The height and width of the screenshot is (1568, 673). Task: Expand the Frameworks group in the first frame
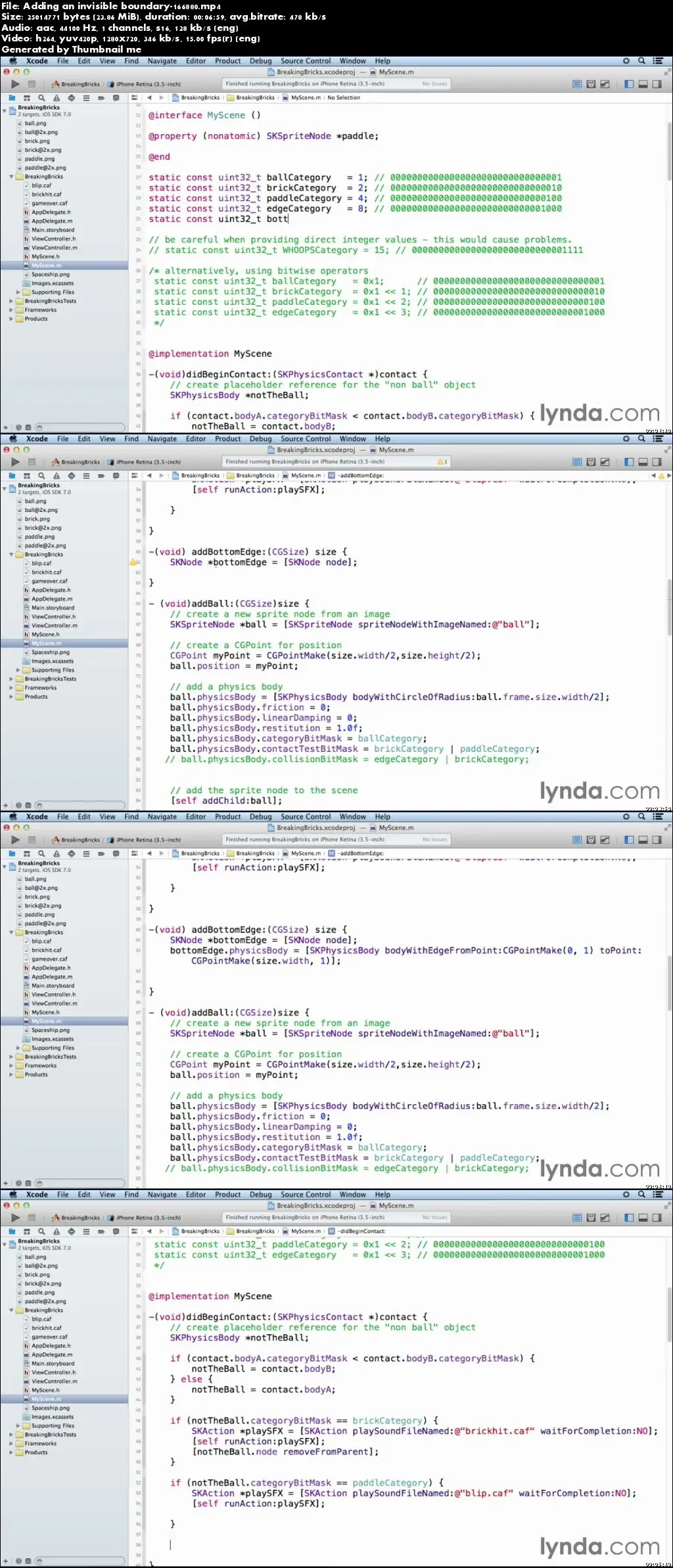11,310
